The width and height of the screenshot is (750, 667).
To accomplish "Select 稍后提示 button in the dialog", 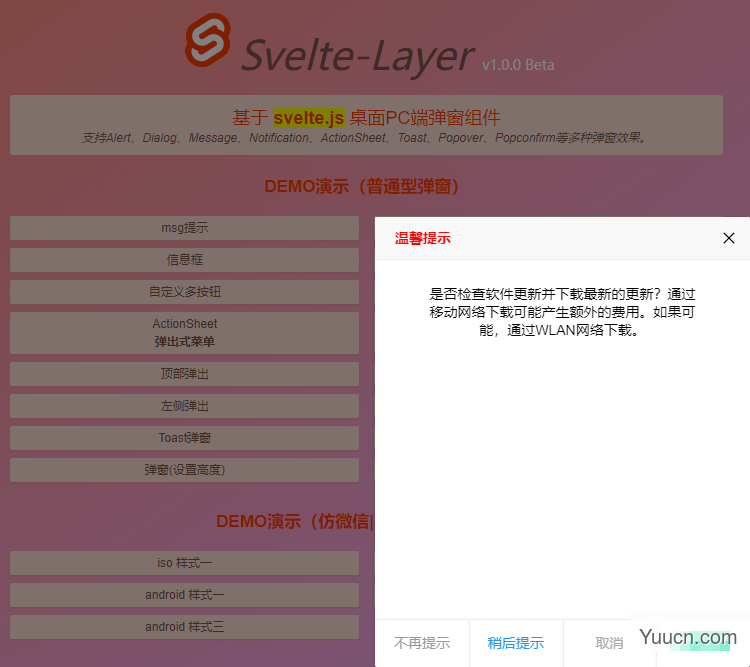I will (x=516, y=643).
